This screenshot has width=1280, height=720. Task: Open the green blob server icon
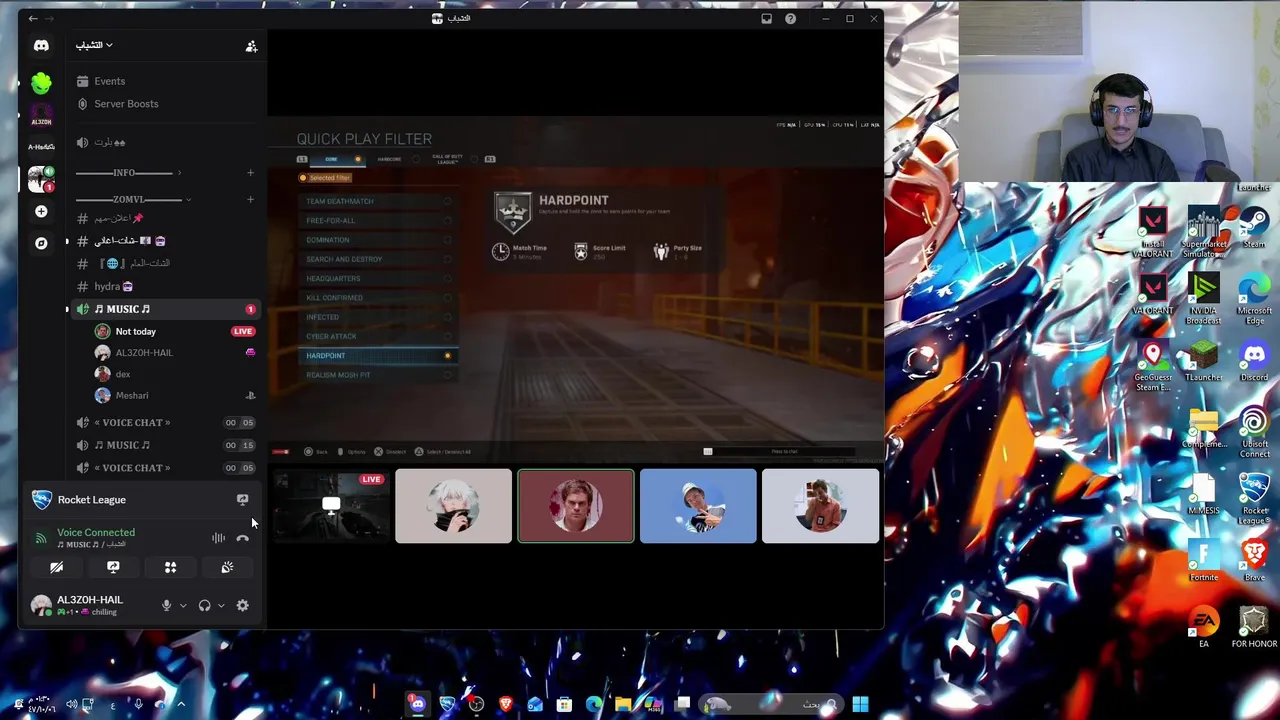41,83
